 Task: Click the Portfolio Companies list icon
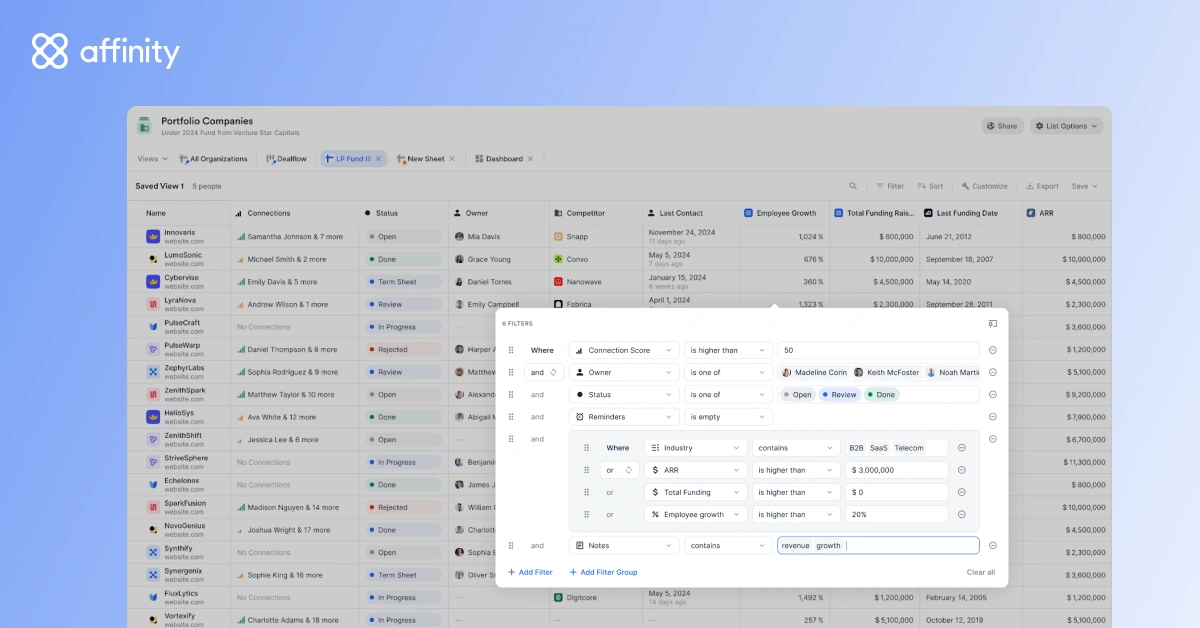point(144,126)
